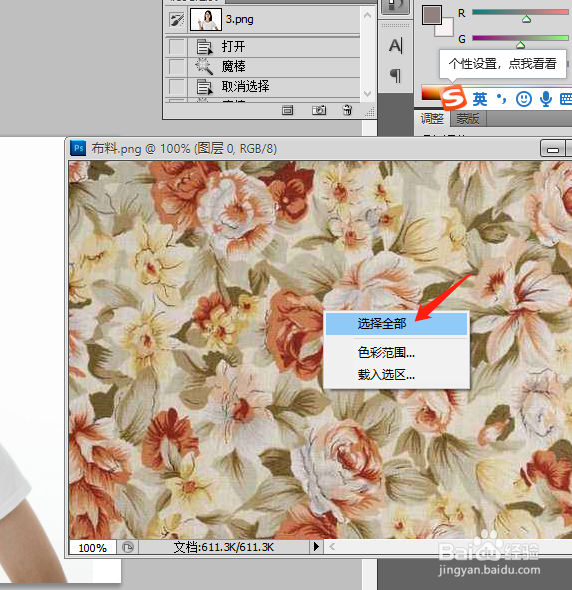572x590 pixels.
Task: Click the 个性设置,点我看看 tooltip
Action: point(502,64)
